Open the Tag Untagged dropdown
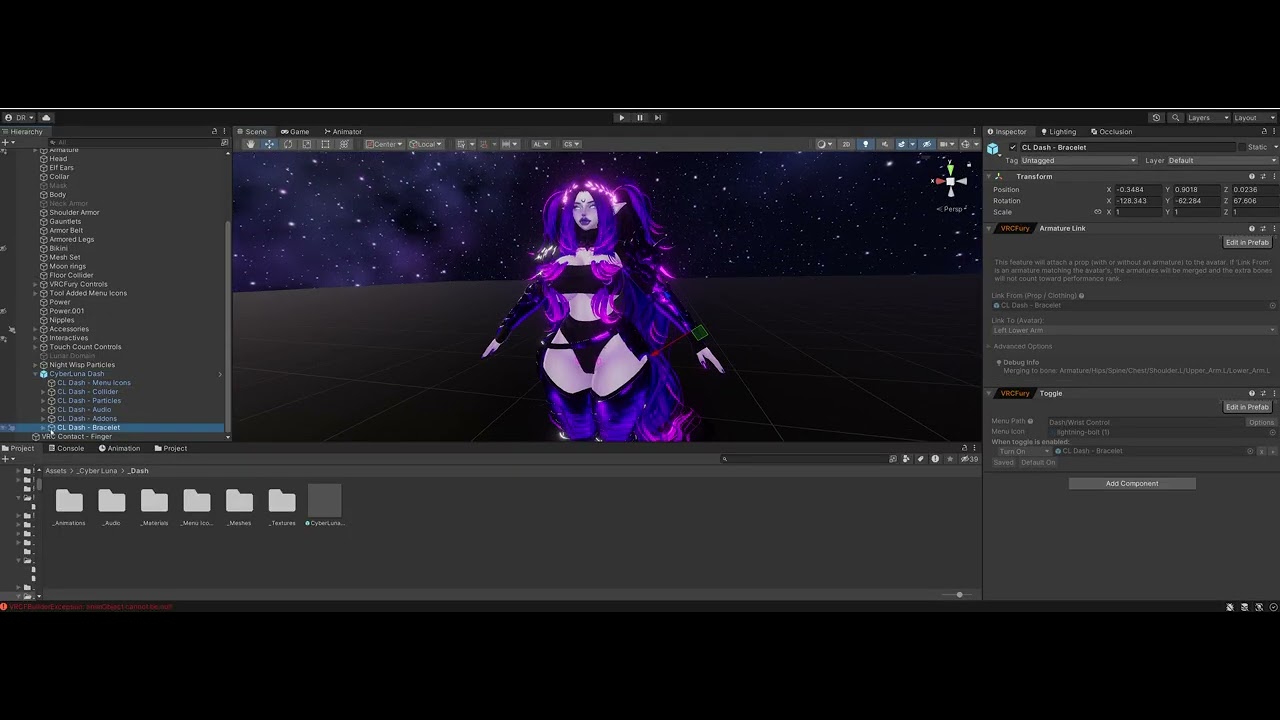The height and width of the screenshot is (720, 1280). pos(1078,161)
